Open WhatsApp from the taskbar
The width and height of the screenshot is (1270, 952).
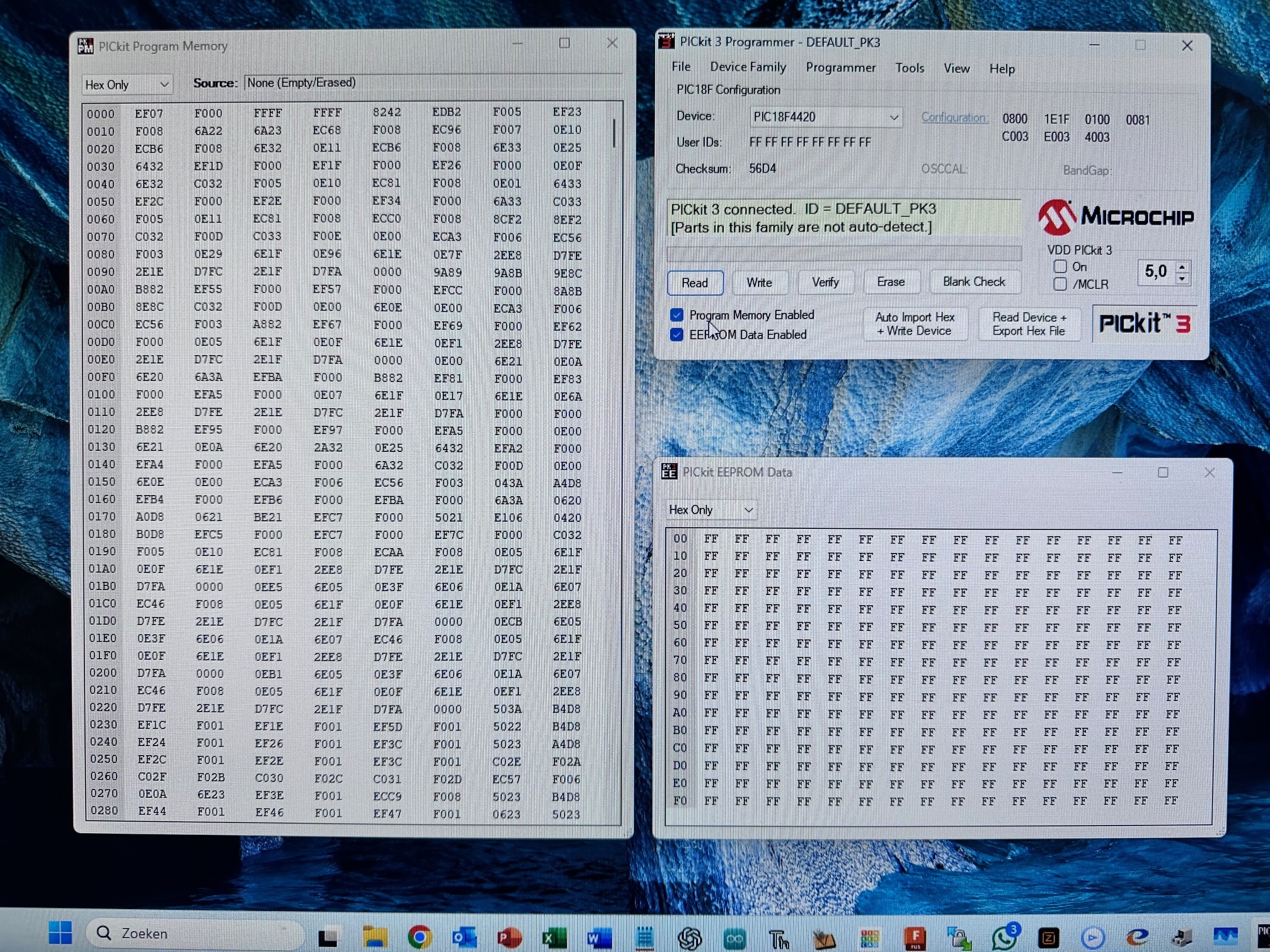(x=1004, y=938)
